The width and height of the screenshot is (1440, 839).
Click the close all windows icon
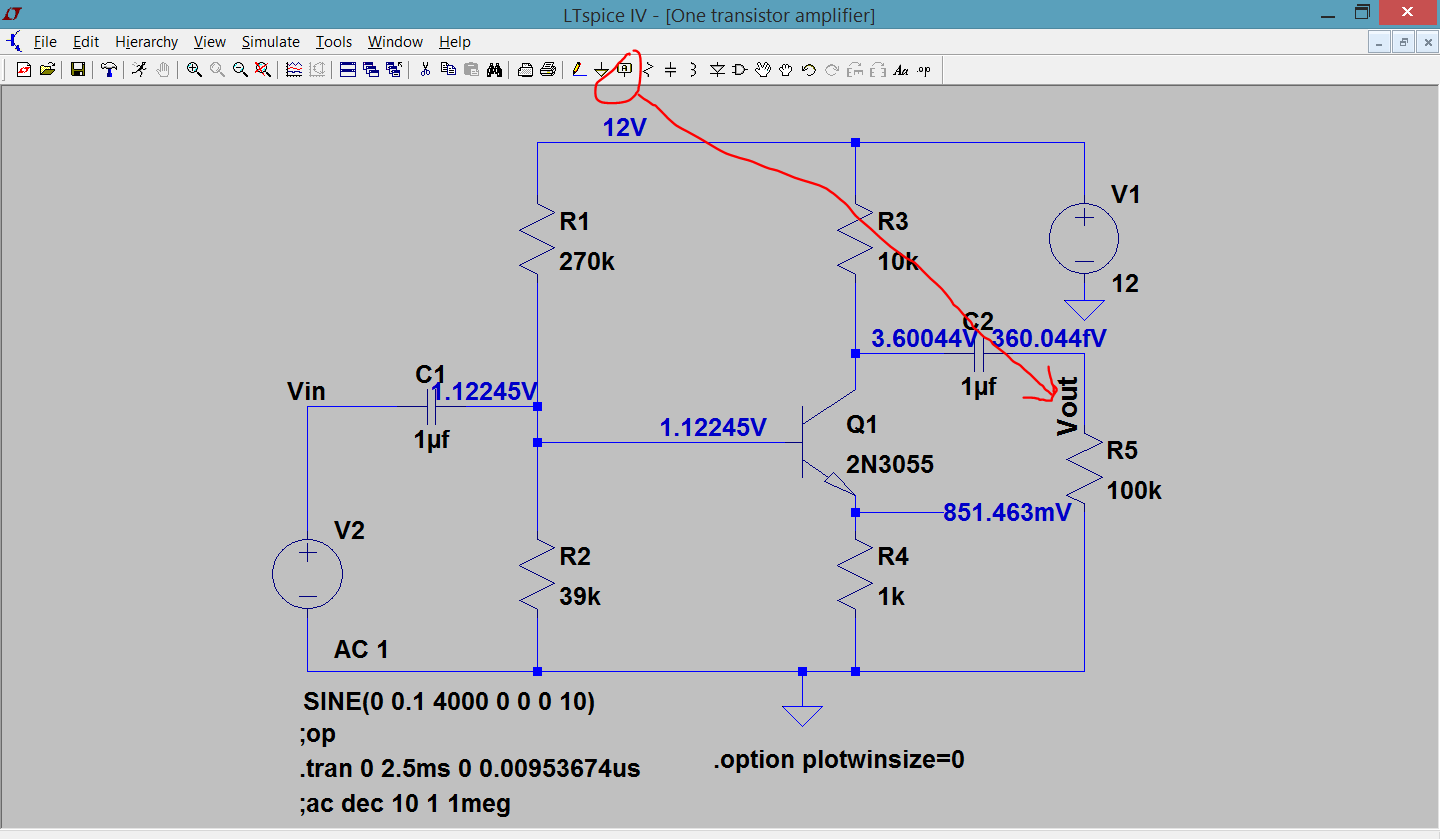(394, 70)
